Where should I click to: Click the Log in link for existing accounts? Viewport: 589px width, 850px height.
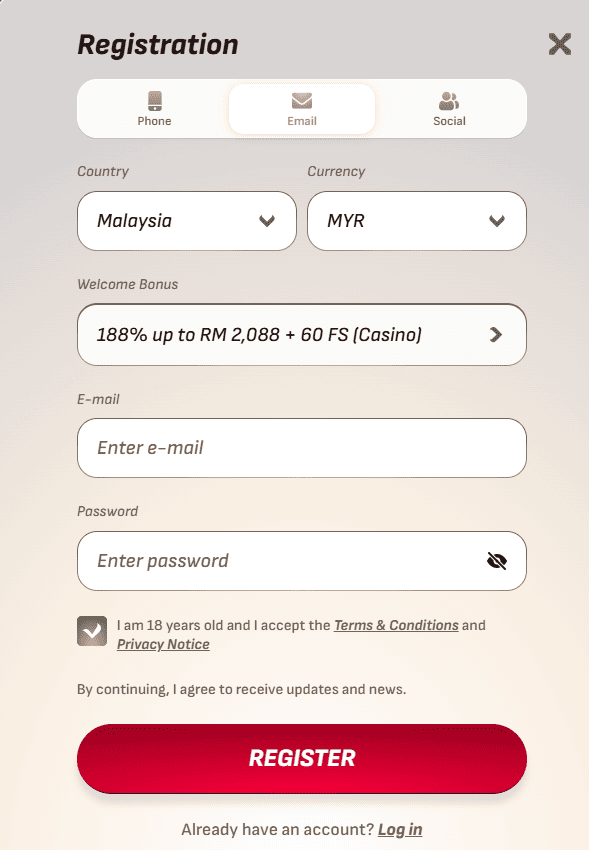400,829
